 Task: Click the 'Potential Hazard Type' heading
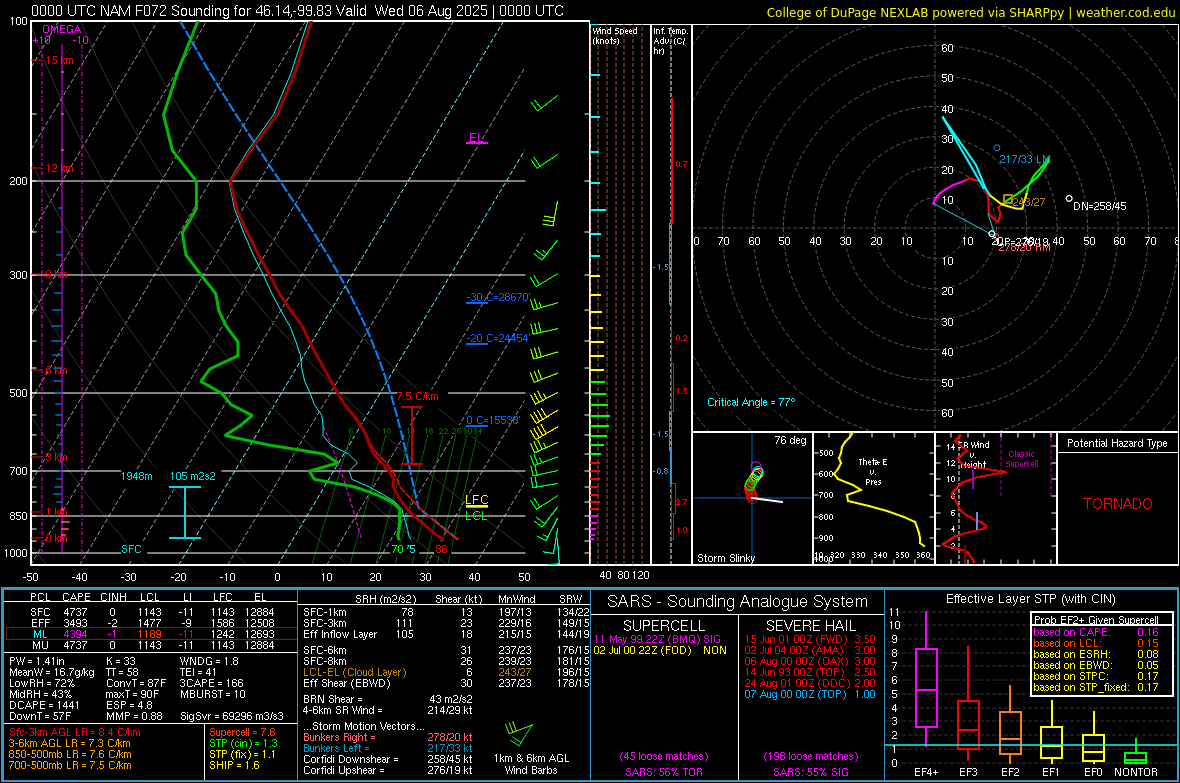click(1117, 443)
